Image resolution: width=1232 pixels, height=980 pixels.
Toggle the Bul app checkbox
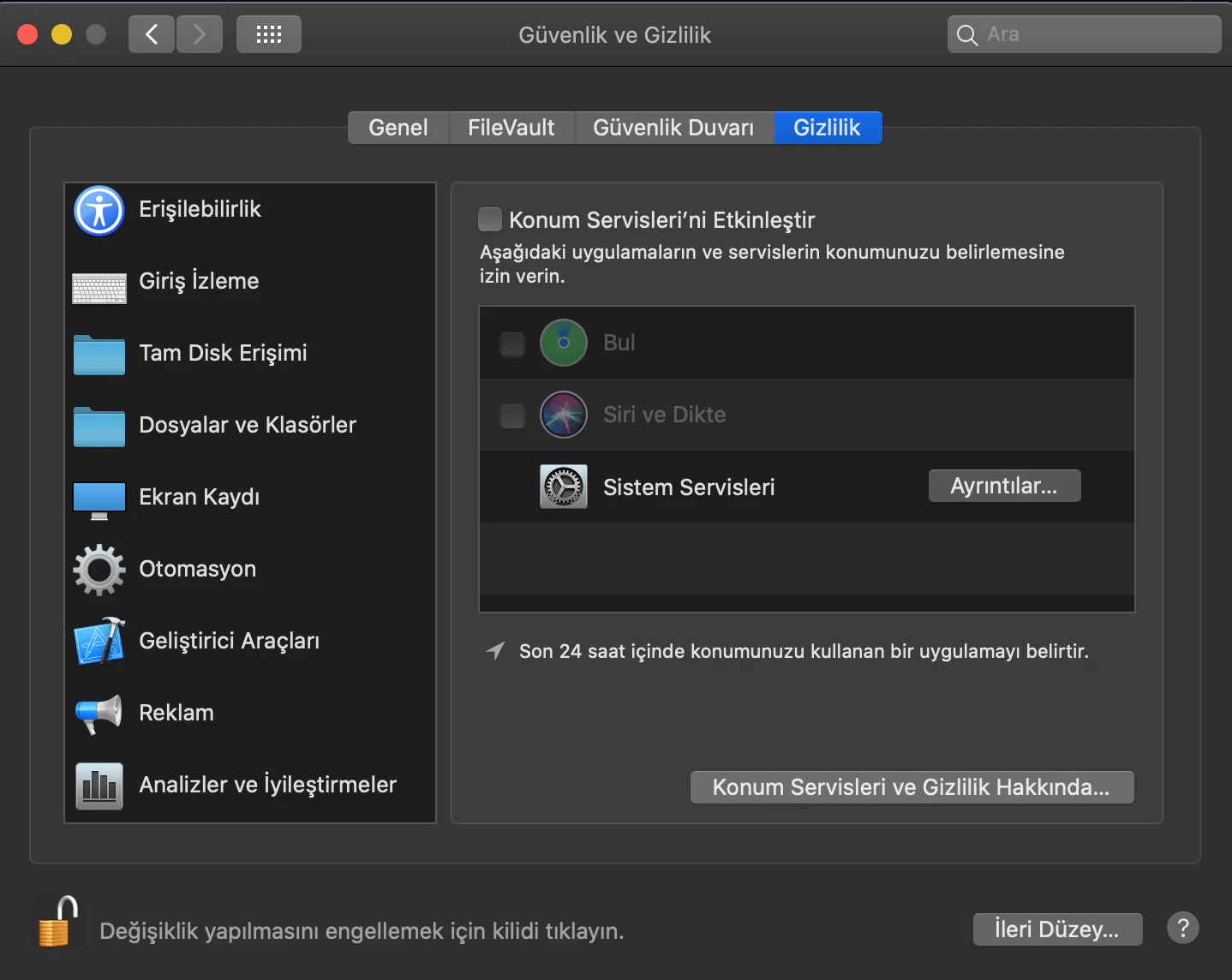pos(512,344)
